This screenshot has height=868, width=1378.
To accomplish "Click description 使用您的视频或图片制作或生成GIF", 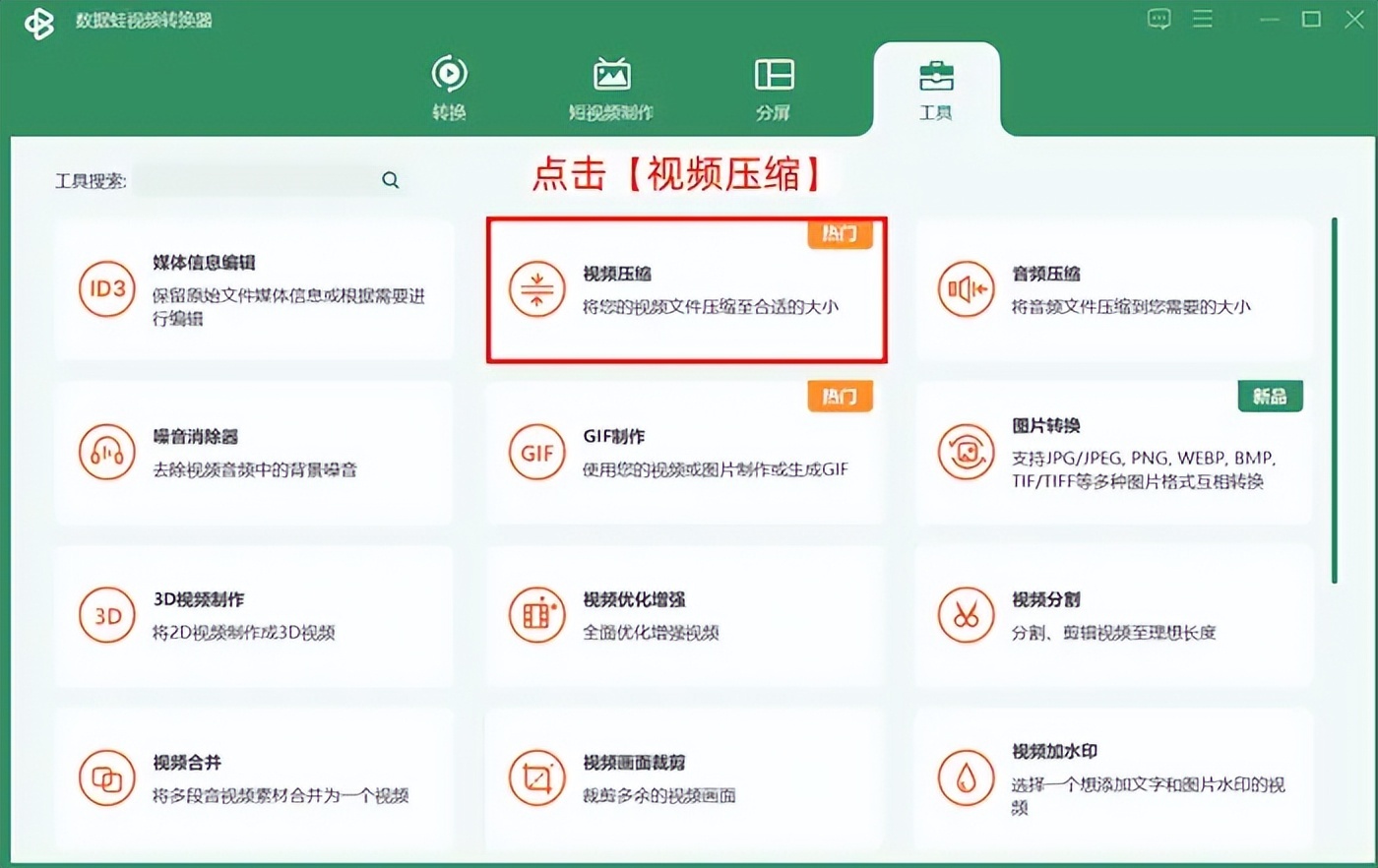I will (715, 470).
